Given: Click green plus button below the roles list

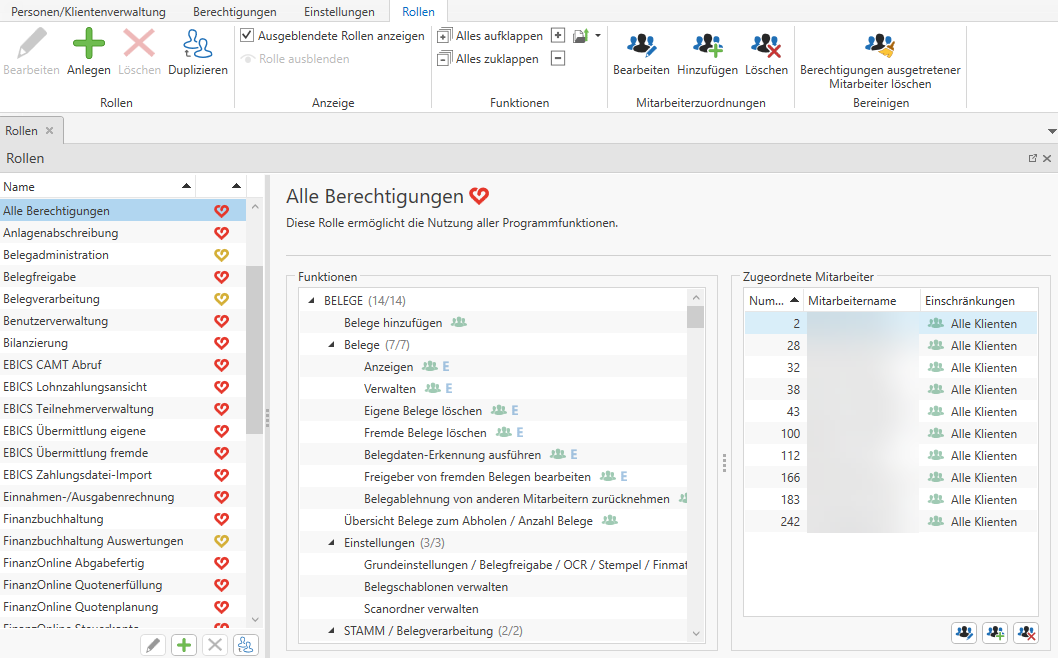Looking at the screenshot, I should [184, 645].
